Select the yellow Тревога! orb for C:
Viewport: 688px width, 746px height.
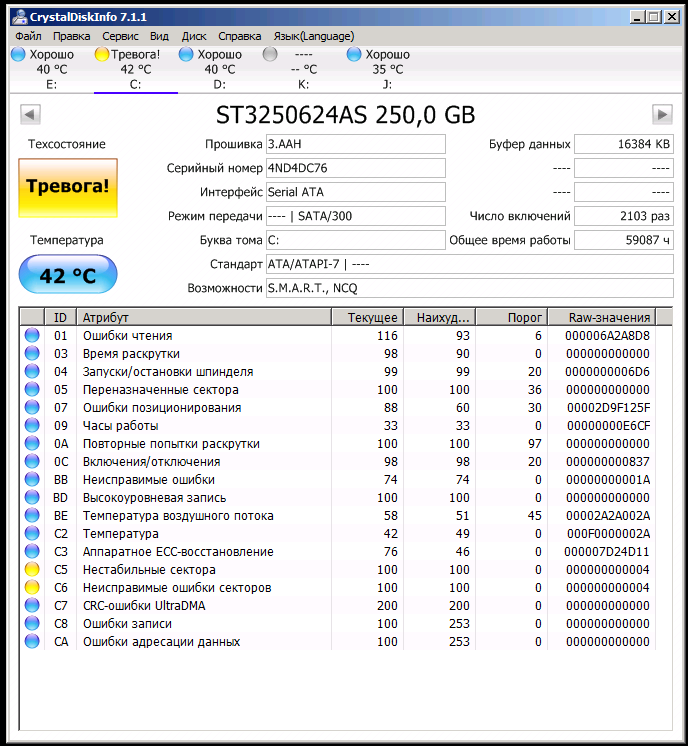(102, 54)
